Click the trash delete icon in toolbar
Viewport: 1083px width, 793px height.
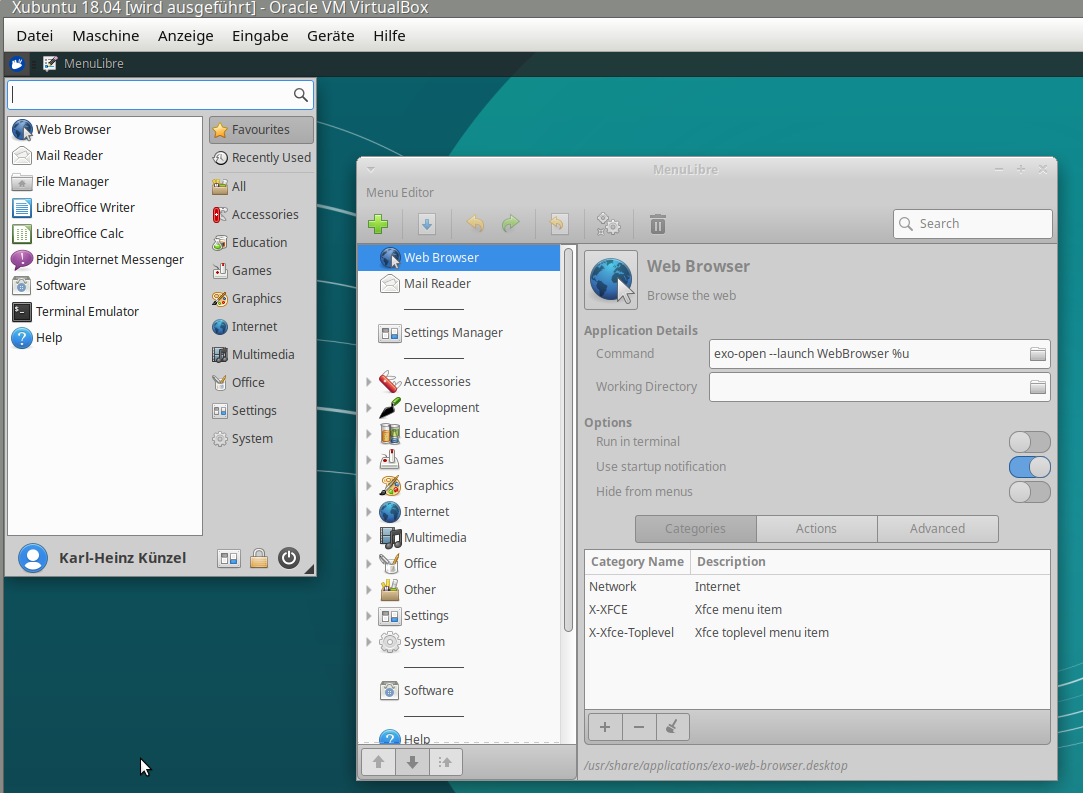point(657,224)
